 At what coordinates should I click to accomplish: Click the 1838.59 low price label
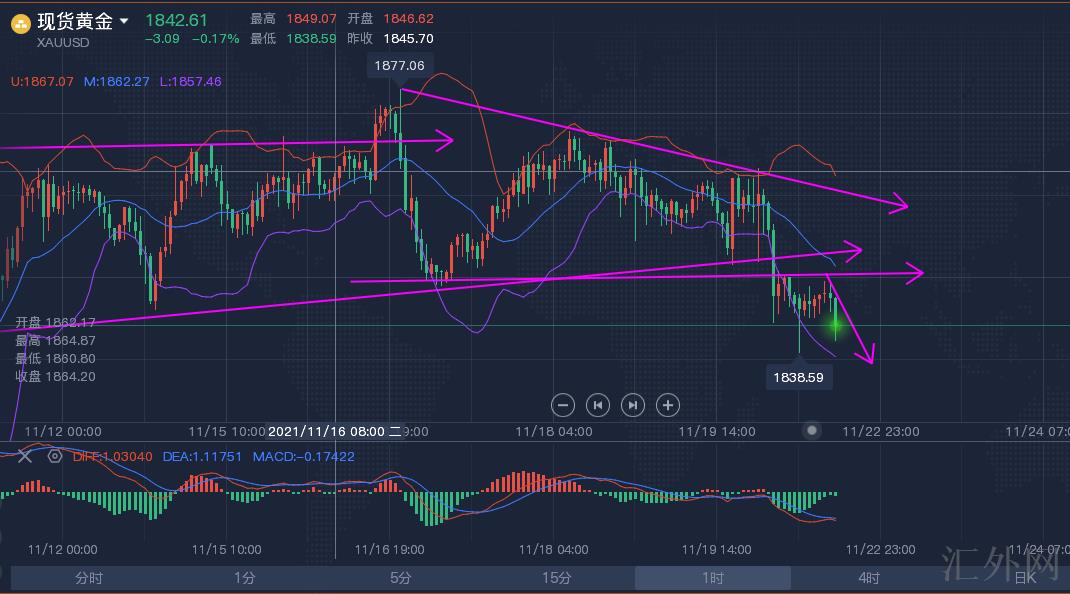coord(799,378)
